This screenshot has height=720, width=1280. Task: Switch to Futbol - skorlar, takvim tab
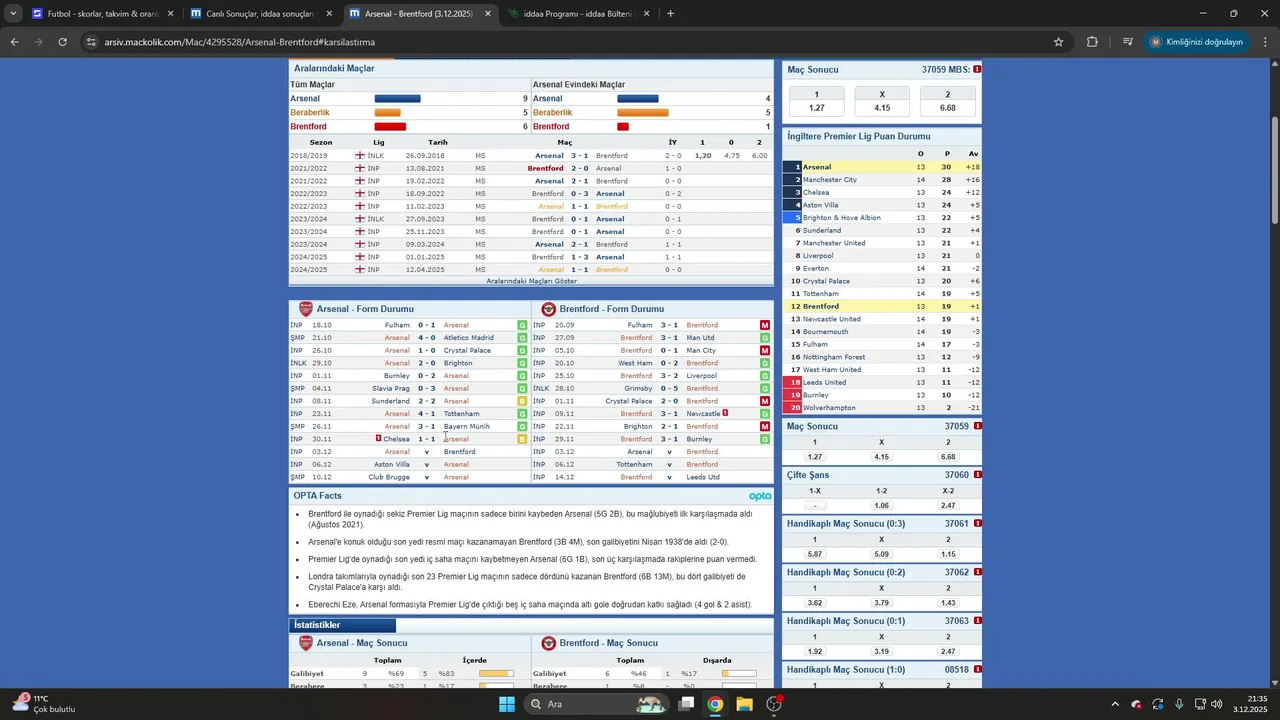click(103, 14)
